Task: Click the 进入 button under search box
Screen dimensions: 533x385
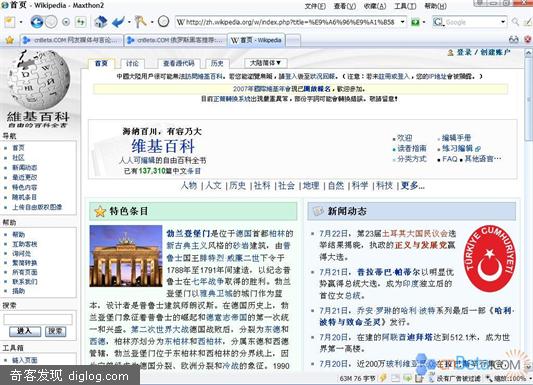Action: [x=24, y=331]
